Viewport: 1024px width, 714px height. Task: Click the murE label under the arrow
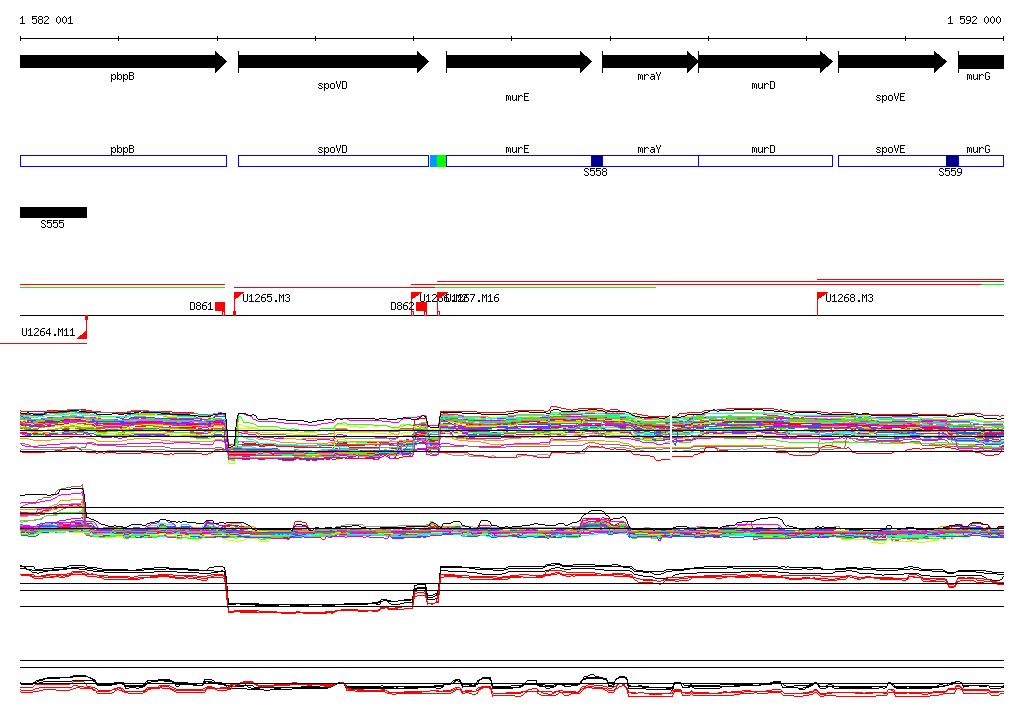point(517,97)
